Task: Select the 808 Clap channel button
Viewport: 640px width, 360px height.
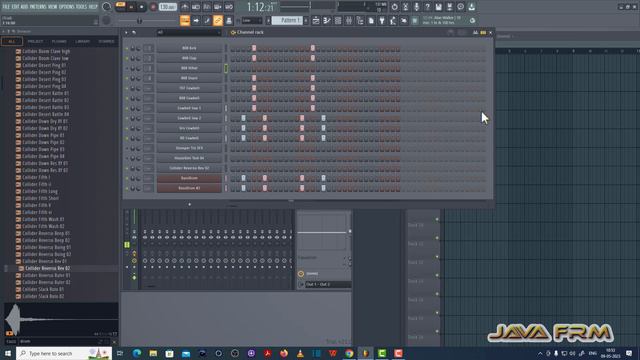Action: point(189,58)
